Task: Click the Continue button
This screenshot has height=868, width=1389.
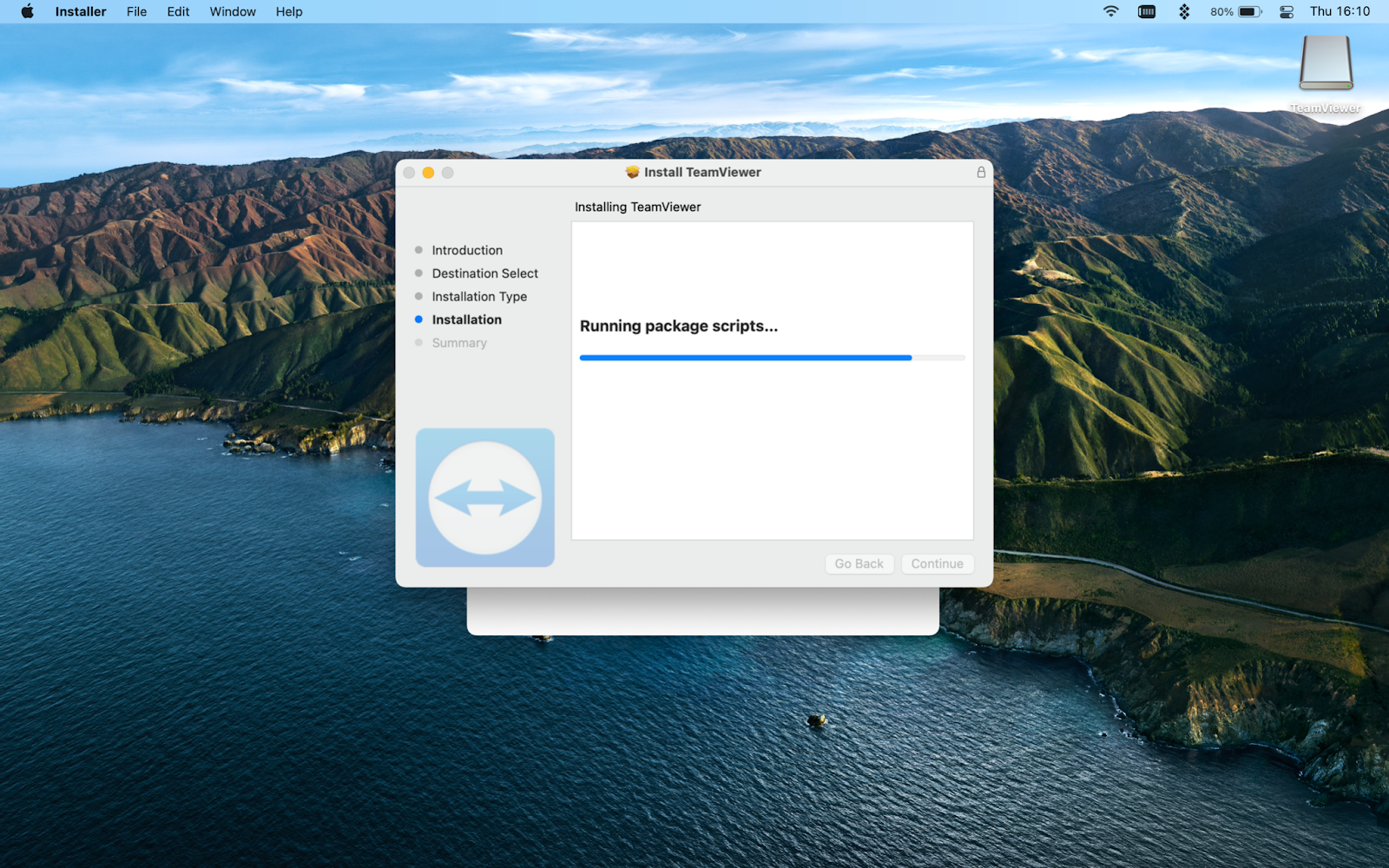Action: [x=938, y=563]
